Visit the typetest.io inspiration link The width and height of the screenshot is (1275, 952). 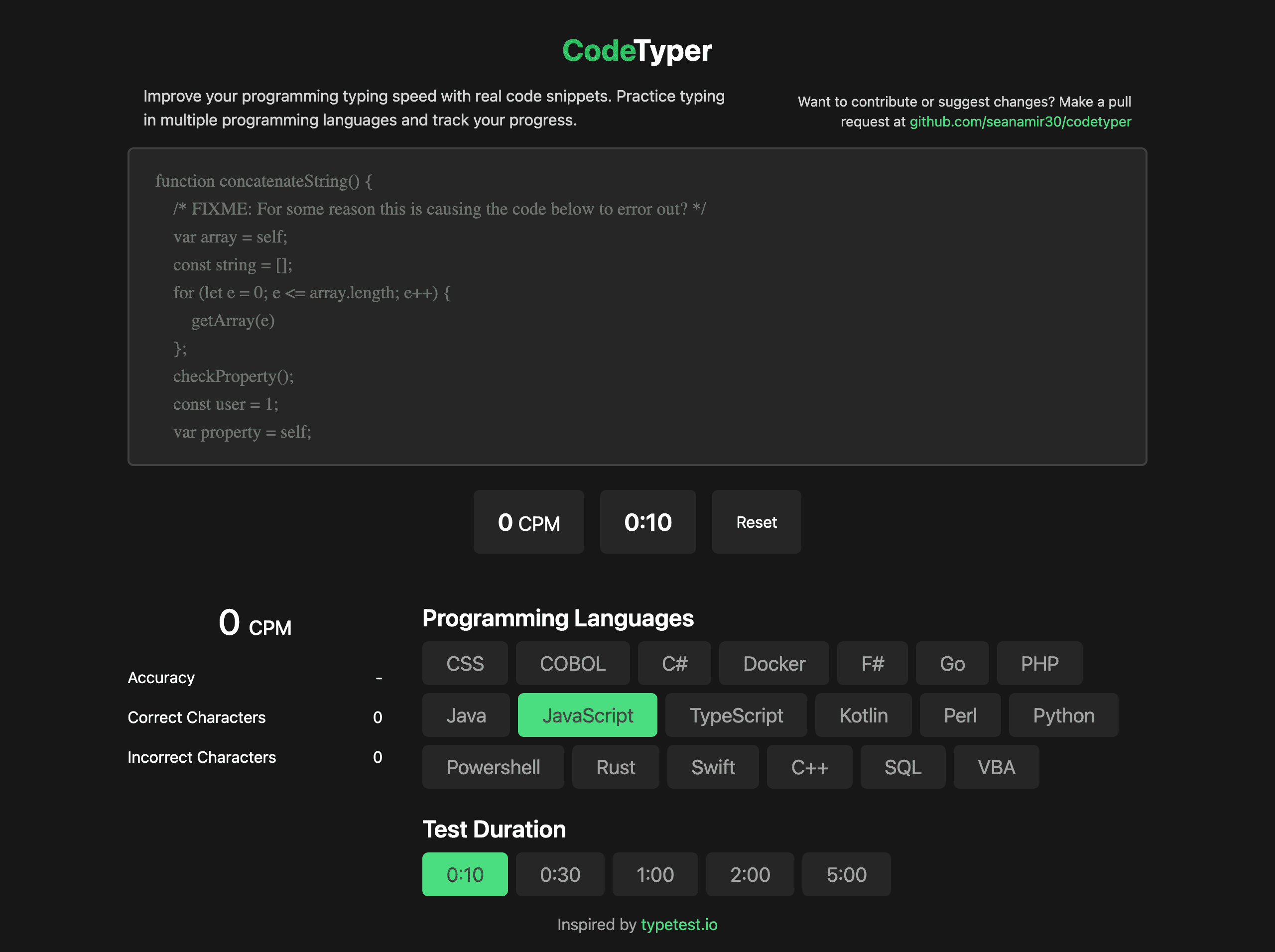pyautogui.click(x=679, y=924)
